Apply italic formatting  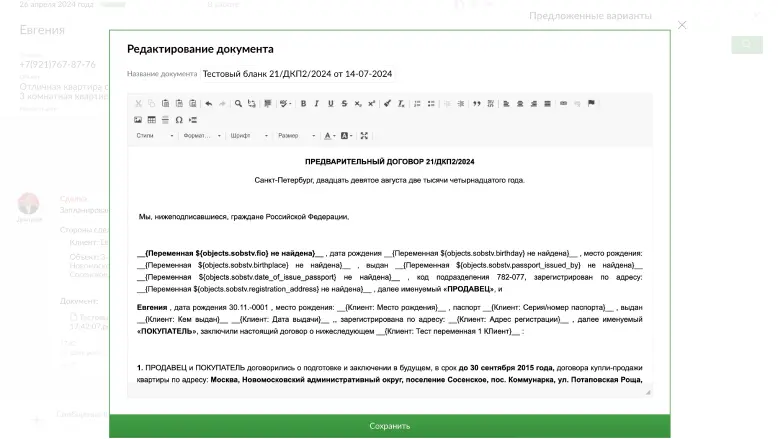pyautogui.click(x=317, y=104)
